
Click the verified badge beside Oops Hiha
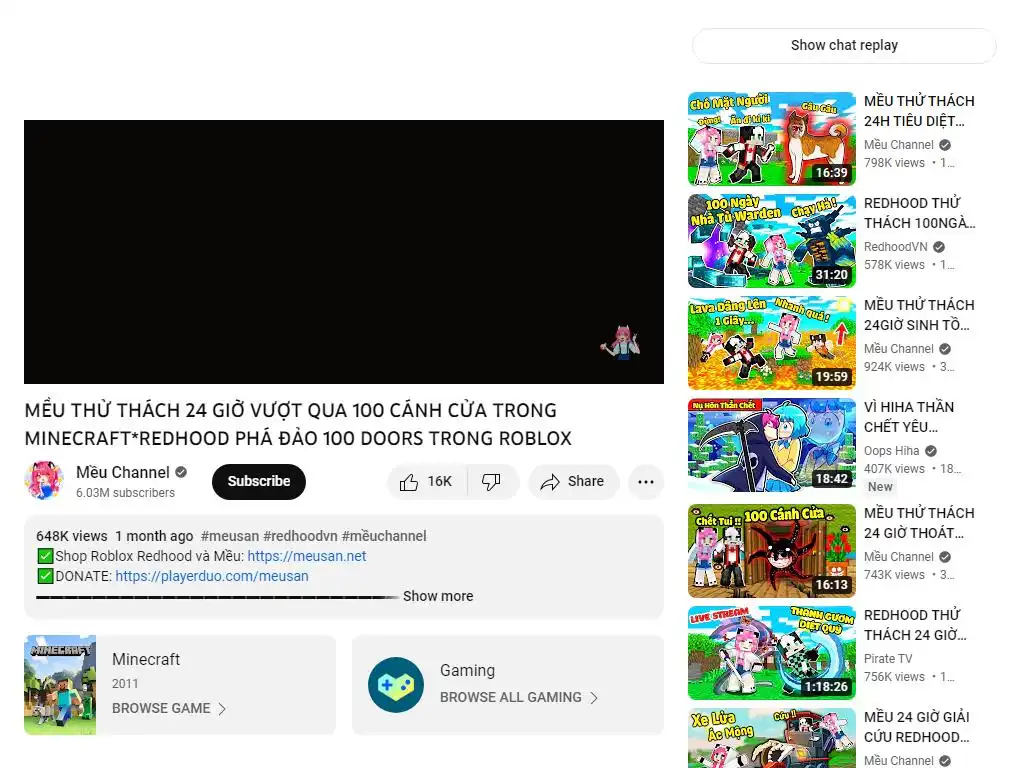click(931, 451)
